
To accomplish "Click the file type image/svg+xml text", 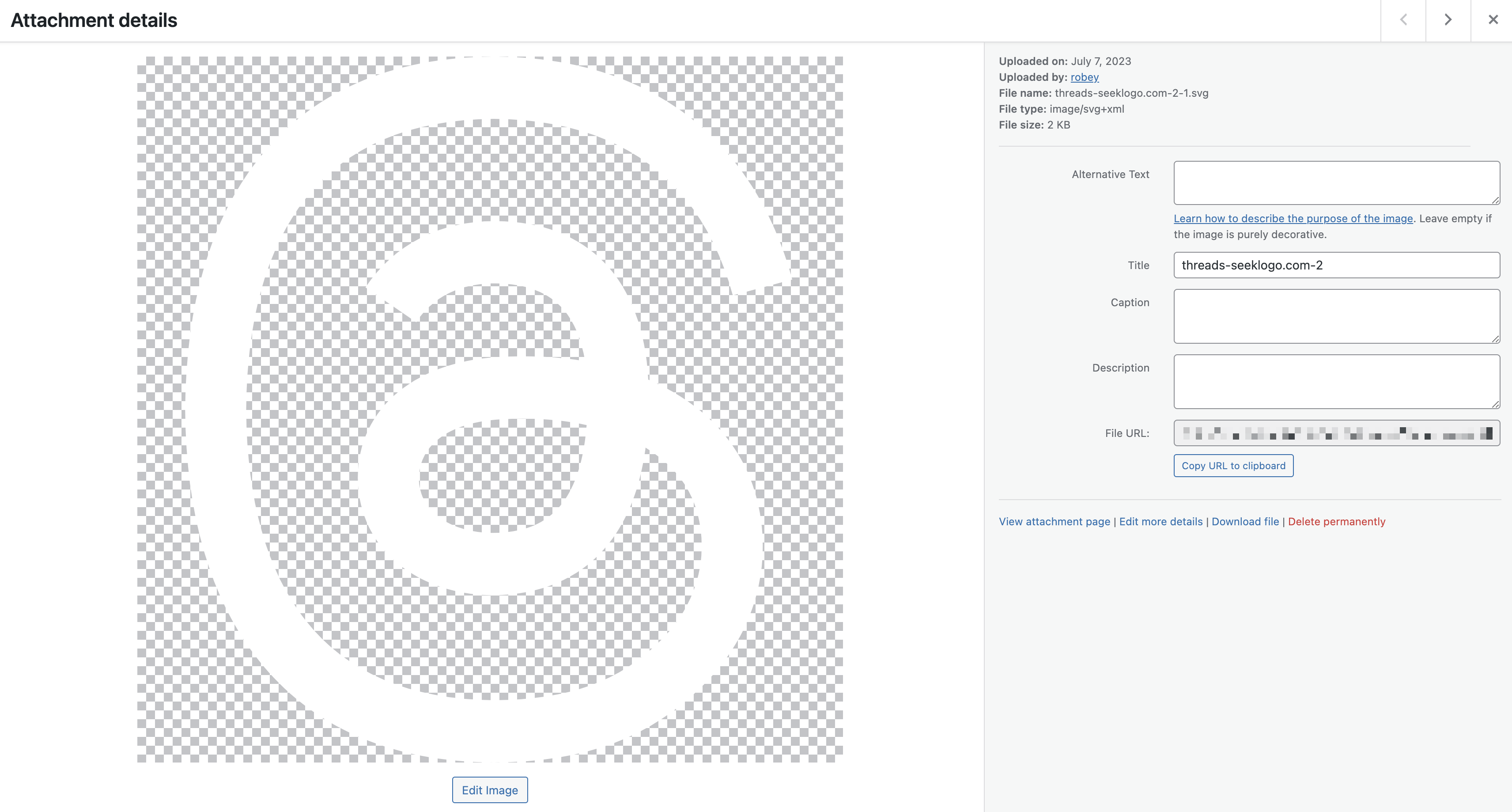I will (x=1086, y=109).
